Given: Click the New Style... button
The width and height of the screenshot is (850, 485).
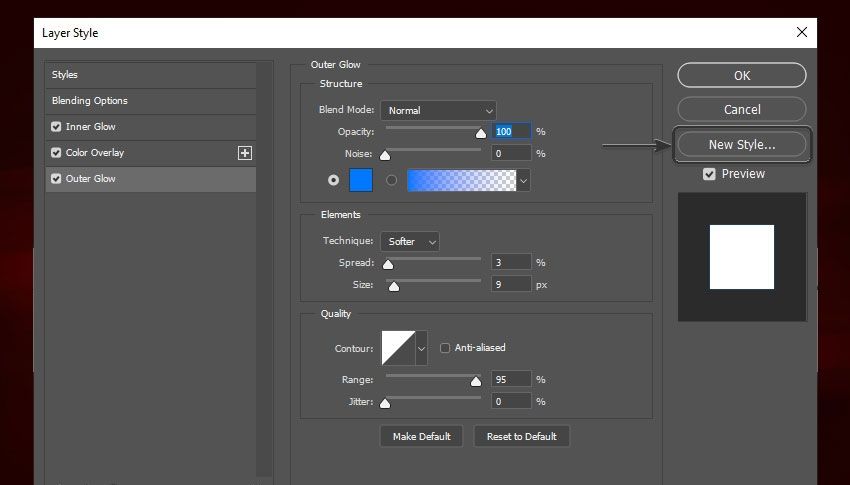Looking at the screenshot, I should click(x=742, y=145).
